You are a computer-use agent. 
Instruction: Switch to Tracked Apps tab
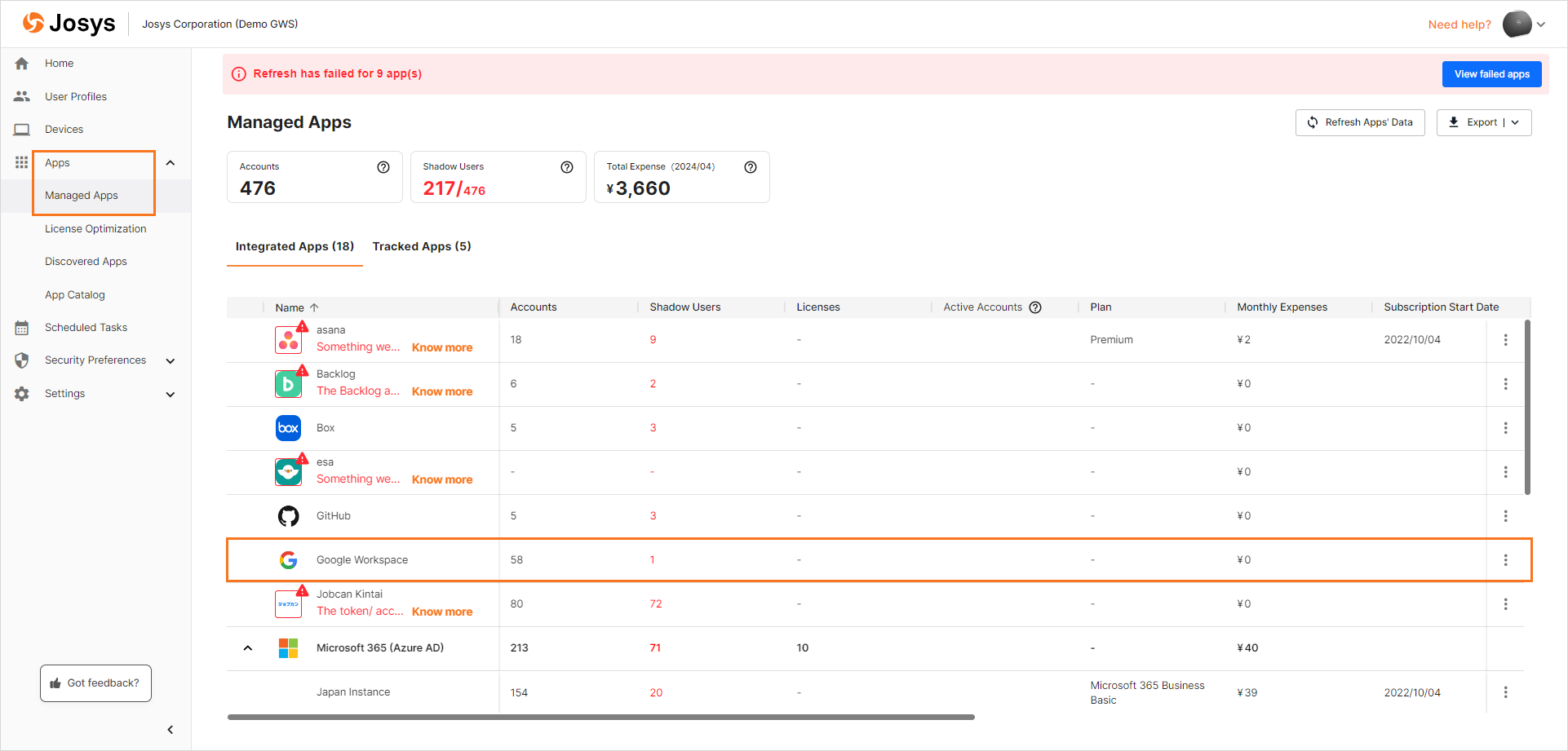(422, 246)
